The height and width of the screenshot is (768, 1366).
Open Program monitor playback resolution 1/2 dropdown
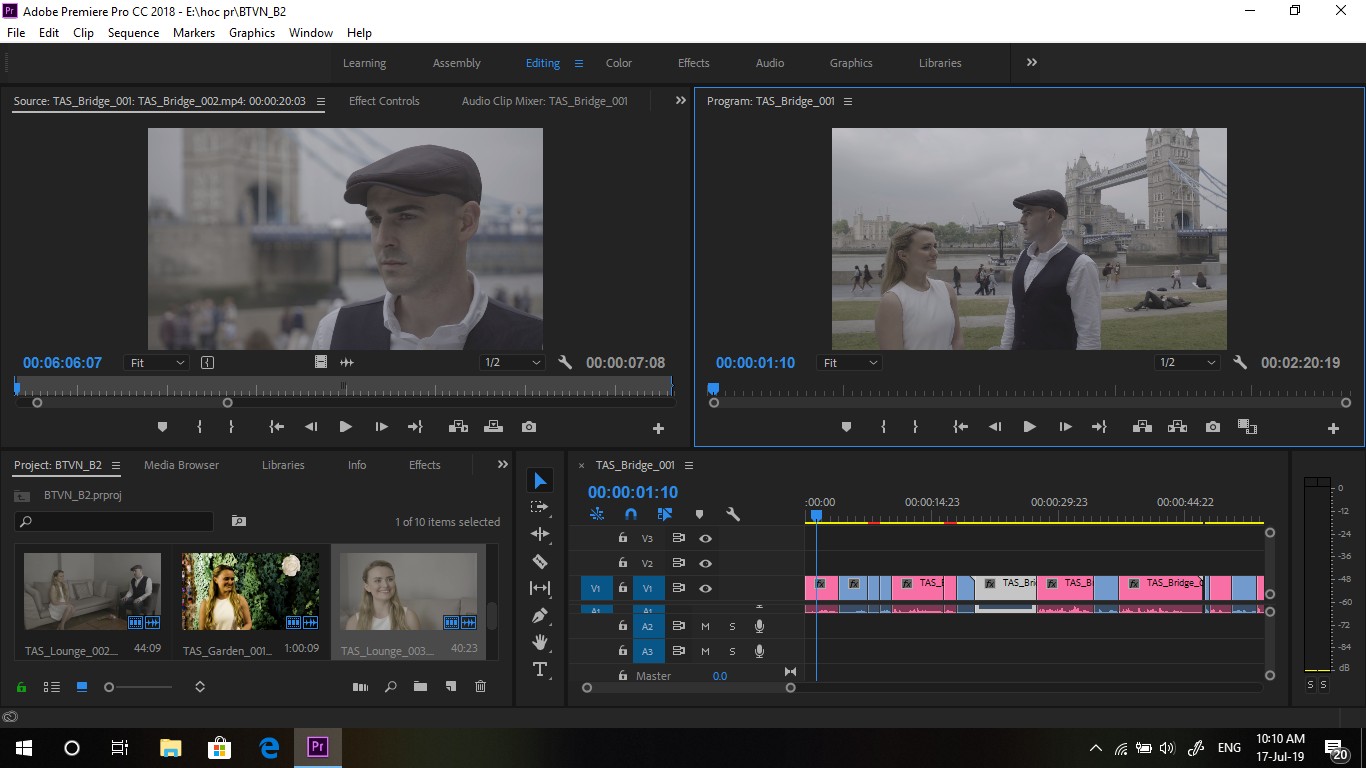point(1187,363)
